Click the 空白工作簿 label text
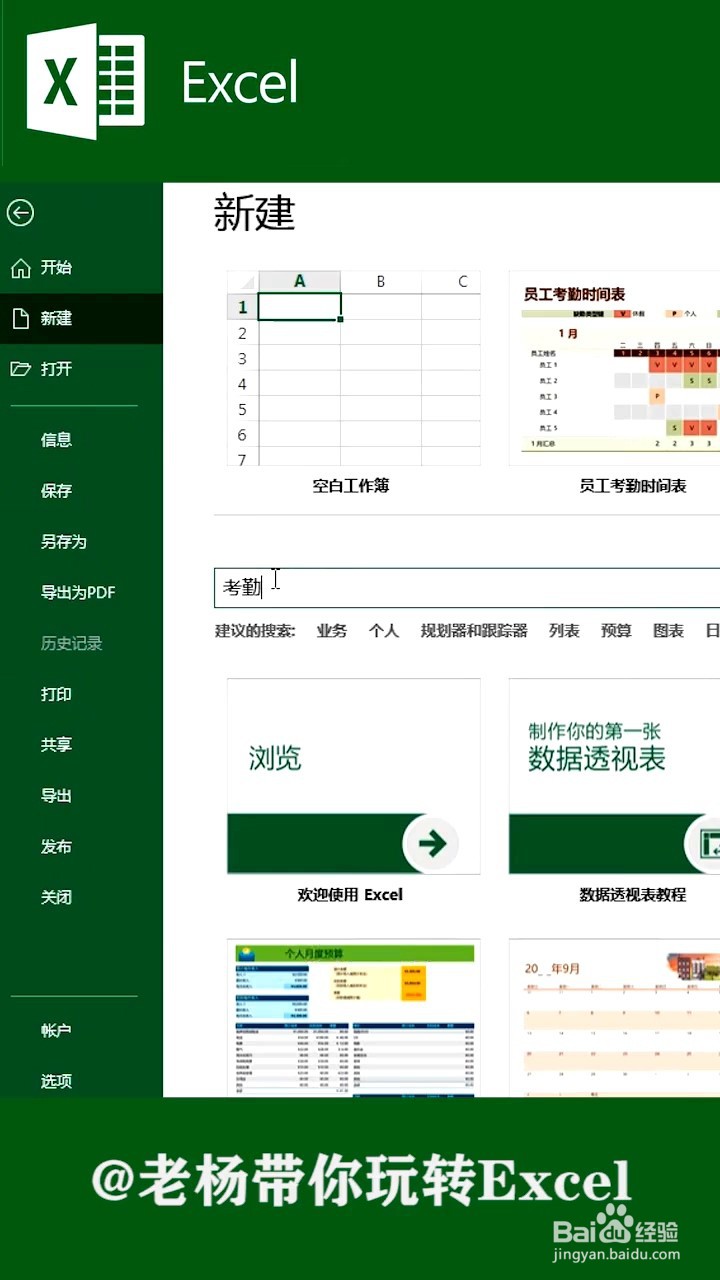 click(351, 486)
